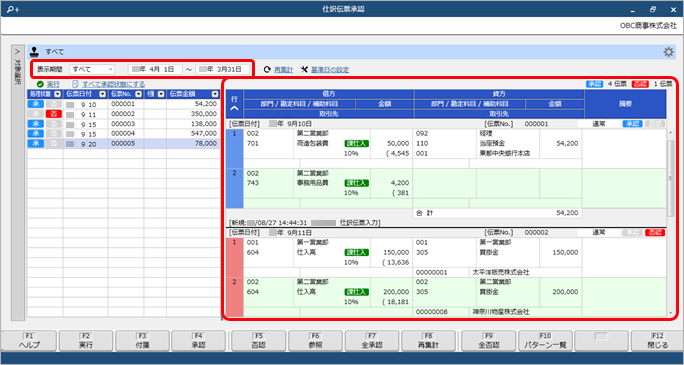The height and width of the screenshot is (365, 684).
Task: Click red 否認 badge in voucher 000002 detail header
Action: tap(655, 232)
